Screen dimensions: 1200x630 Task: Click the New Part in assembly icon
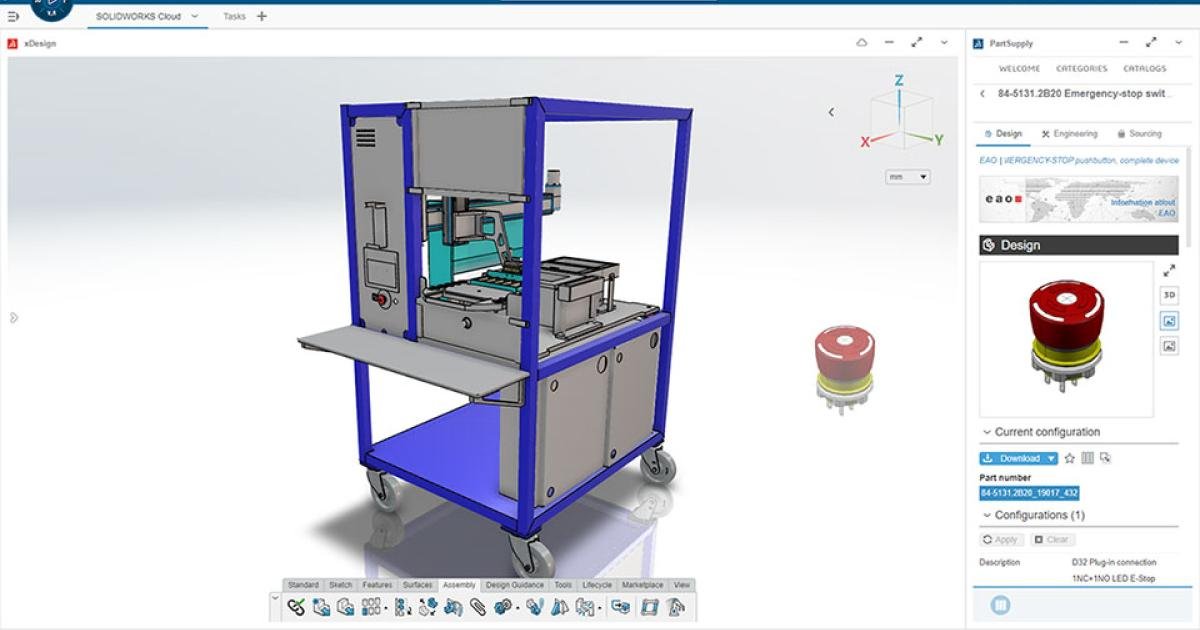(x=346, y=606)
